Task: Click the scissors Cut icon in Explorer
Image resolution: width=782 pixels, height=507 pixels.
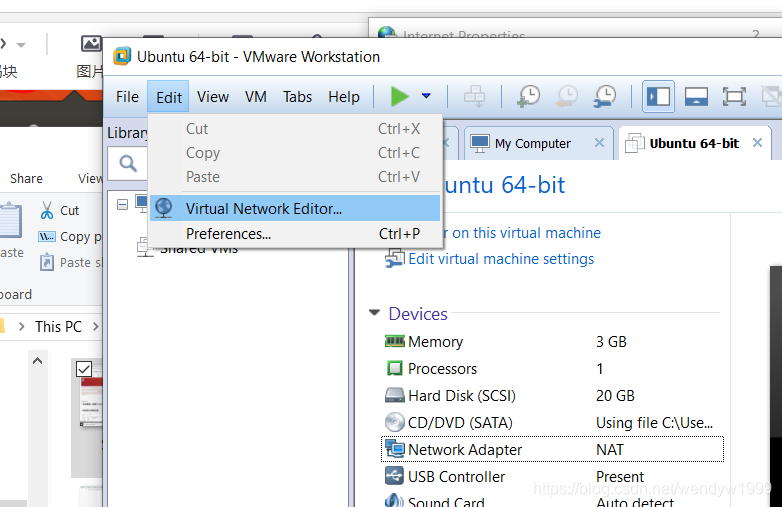Action: tap(47, 210)
